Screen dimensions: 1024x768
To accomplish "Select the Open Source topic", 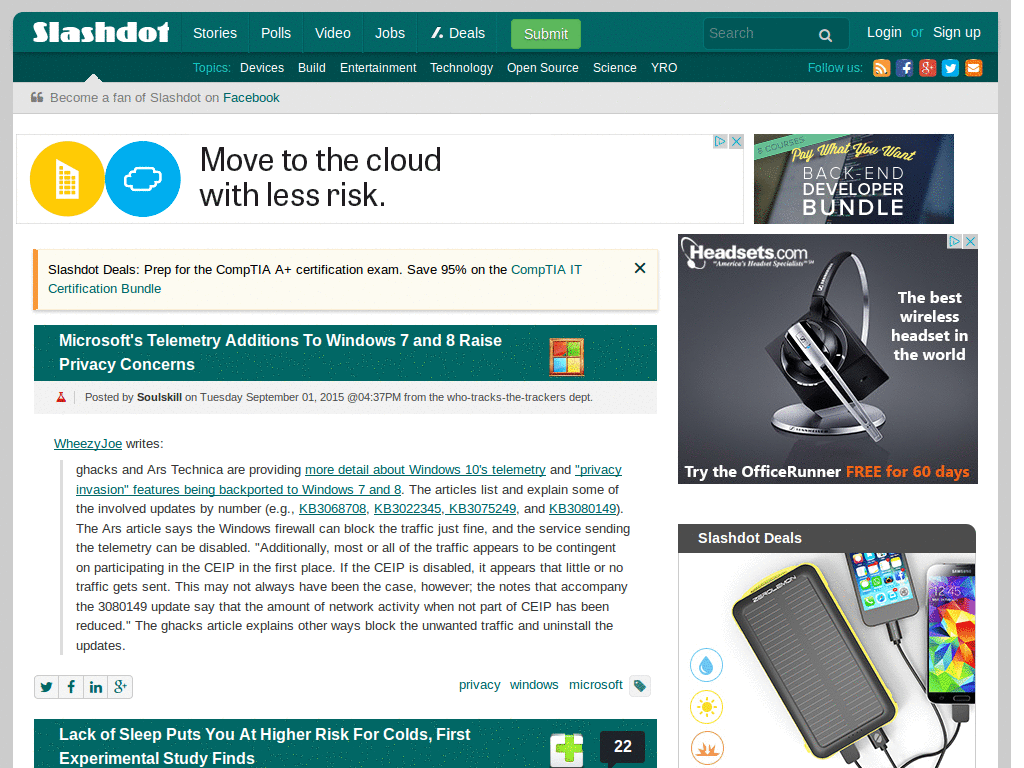I will click(x=543, y=68).
